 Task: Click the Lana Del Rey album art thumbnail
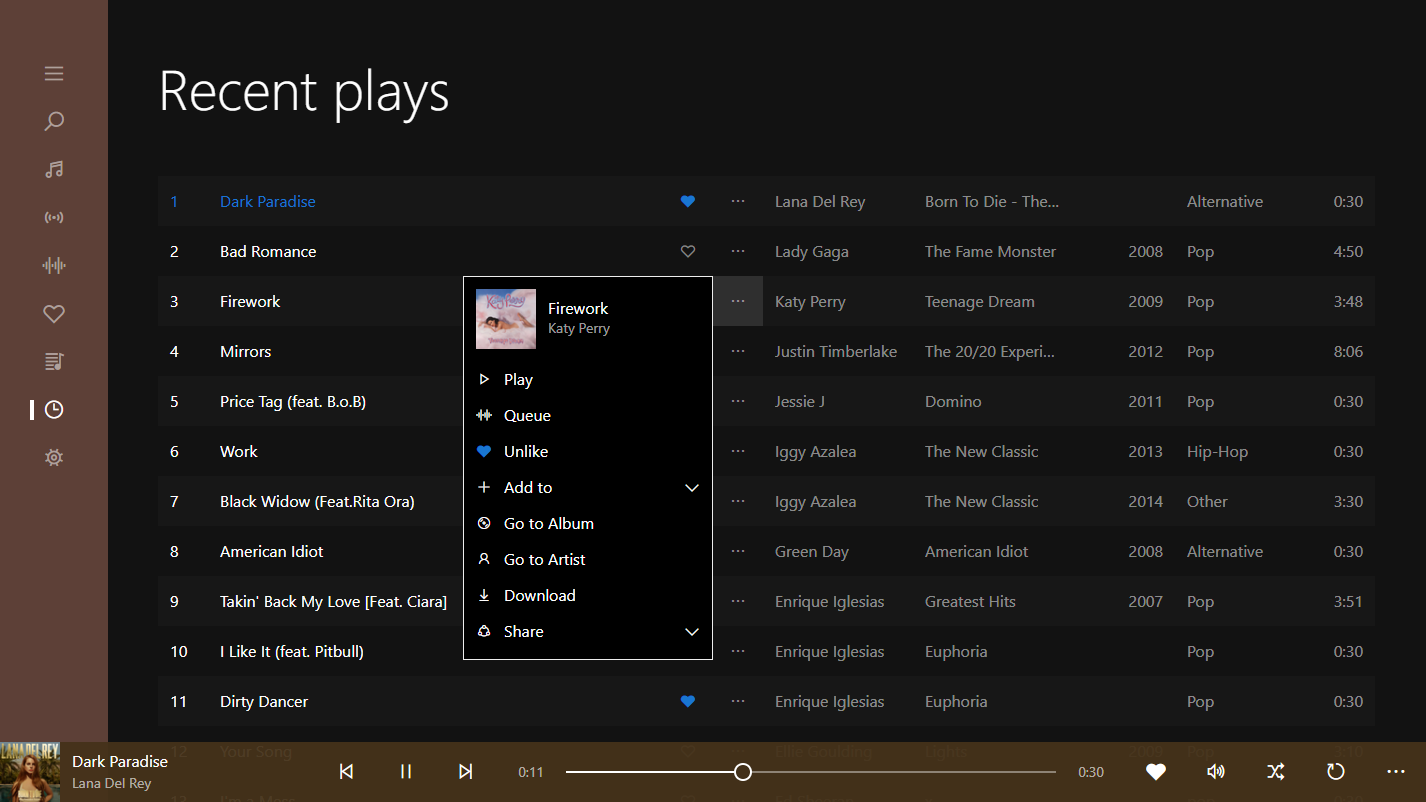click(30, 772)
